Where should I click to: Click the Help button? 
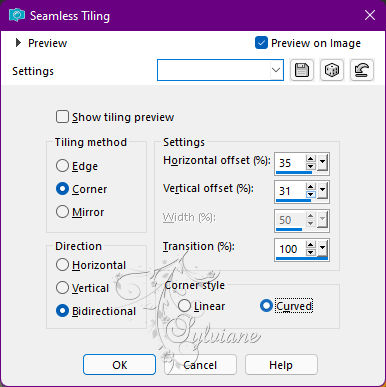click(281, 365)
